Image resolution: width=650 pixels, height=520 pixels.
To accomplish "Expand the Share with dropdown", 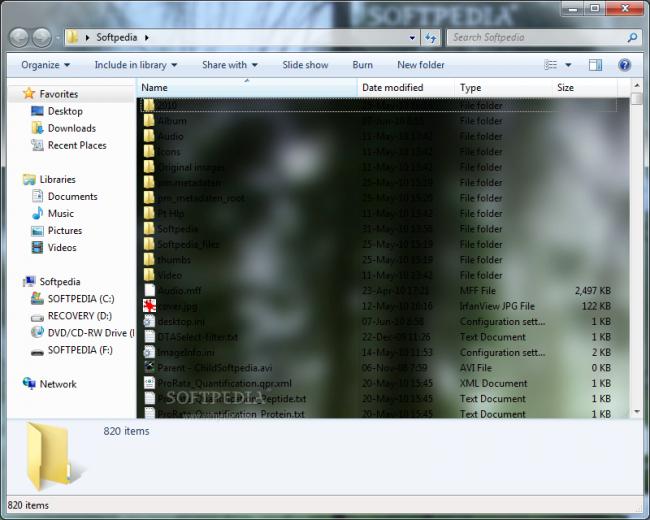I will coord(230,65).
